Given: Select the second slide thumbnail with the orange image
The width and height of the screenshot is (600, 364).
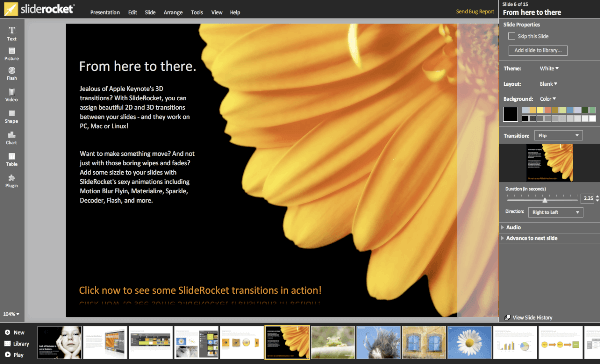Looking at the screenshot, I should (105, 342).
